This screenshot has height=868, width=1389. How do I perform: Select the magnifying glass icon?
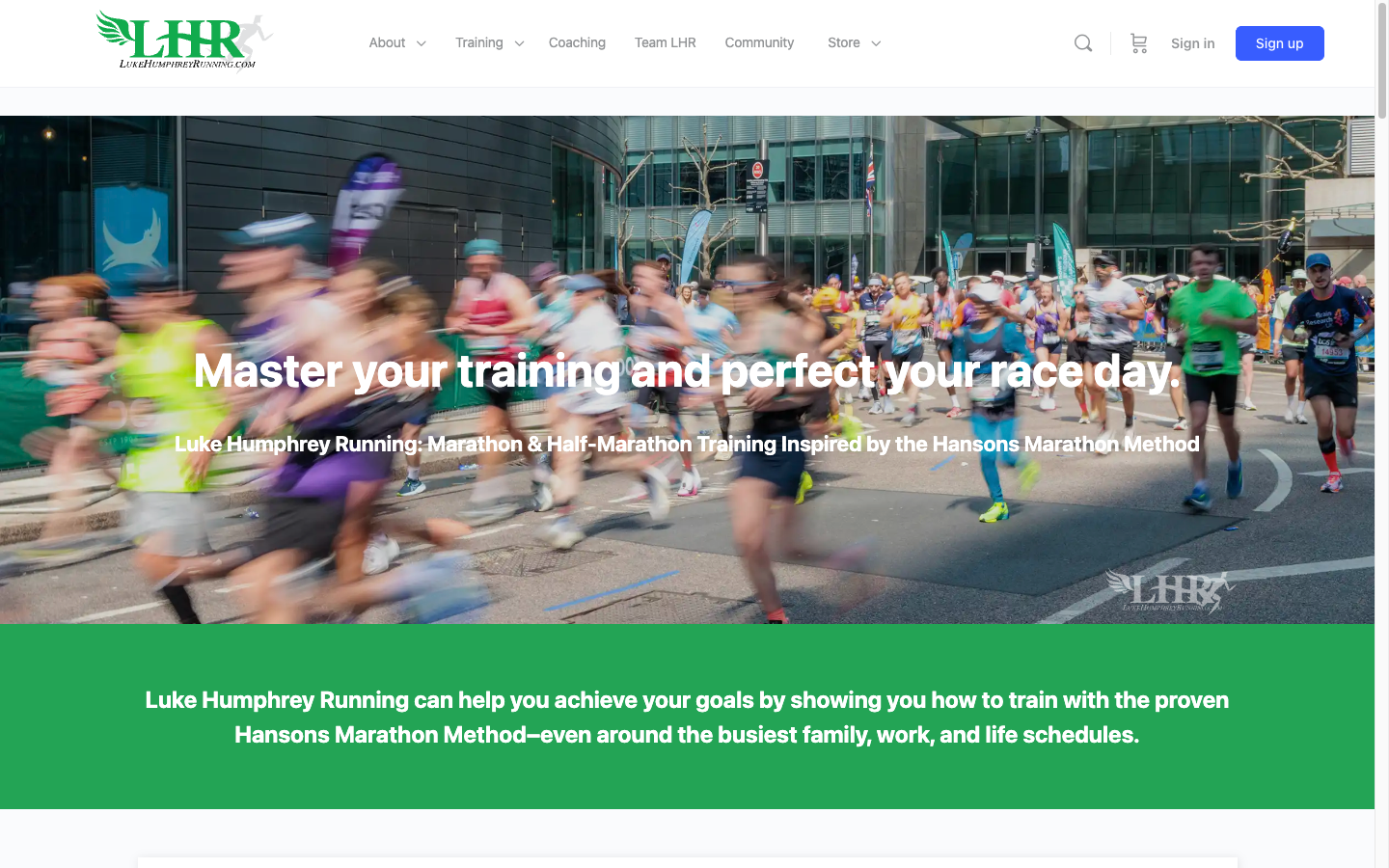[1082, 42]
